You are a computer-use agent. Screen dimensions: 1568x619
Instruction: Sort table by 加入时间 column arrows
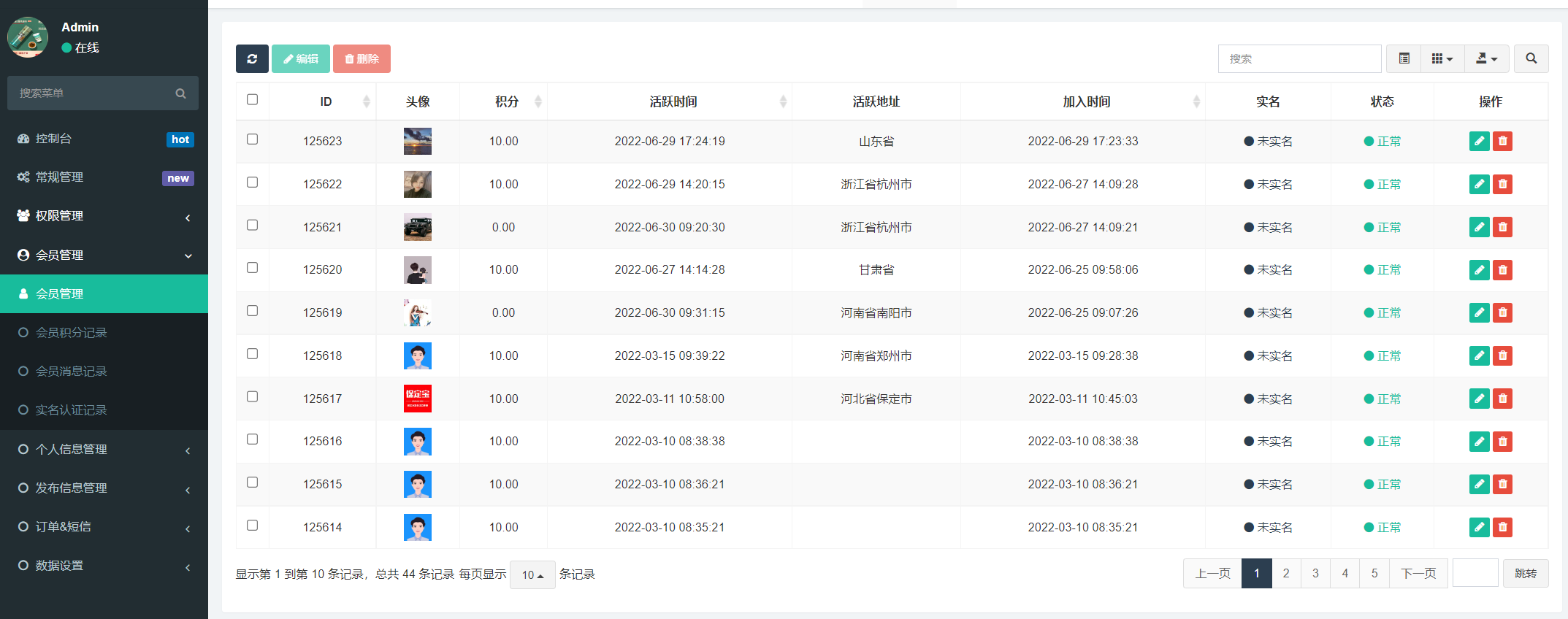coord(1196,101)
